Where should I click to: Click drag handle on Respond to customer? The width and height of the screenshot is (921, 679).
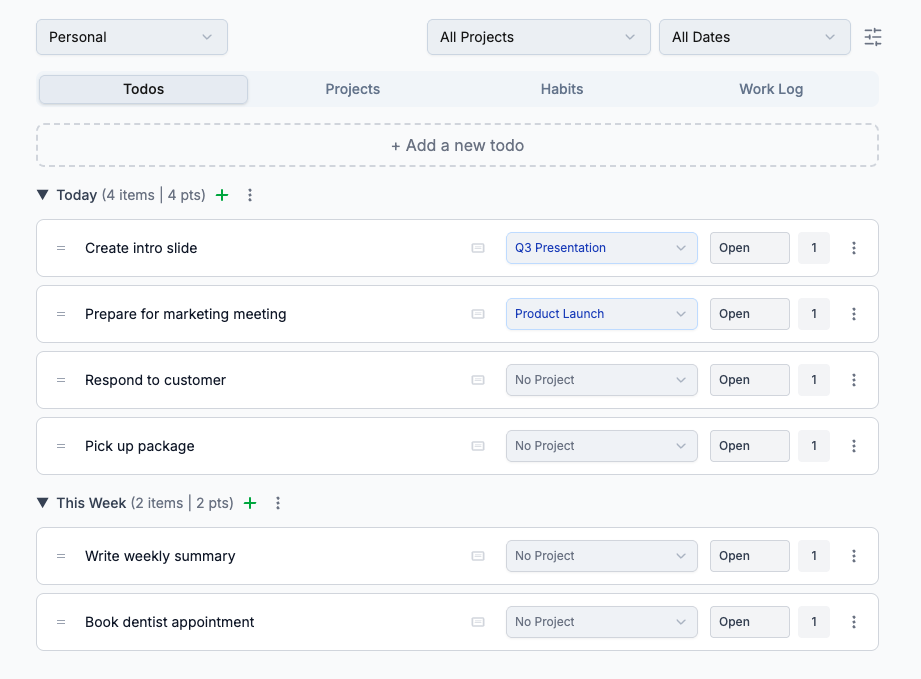coord(61,380)
